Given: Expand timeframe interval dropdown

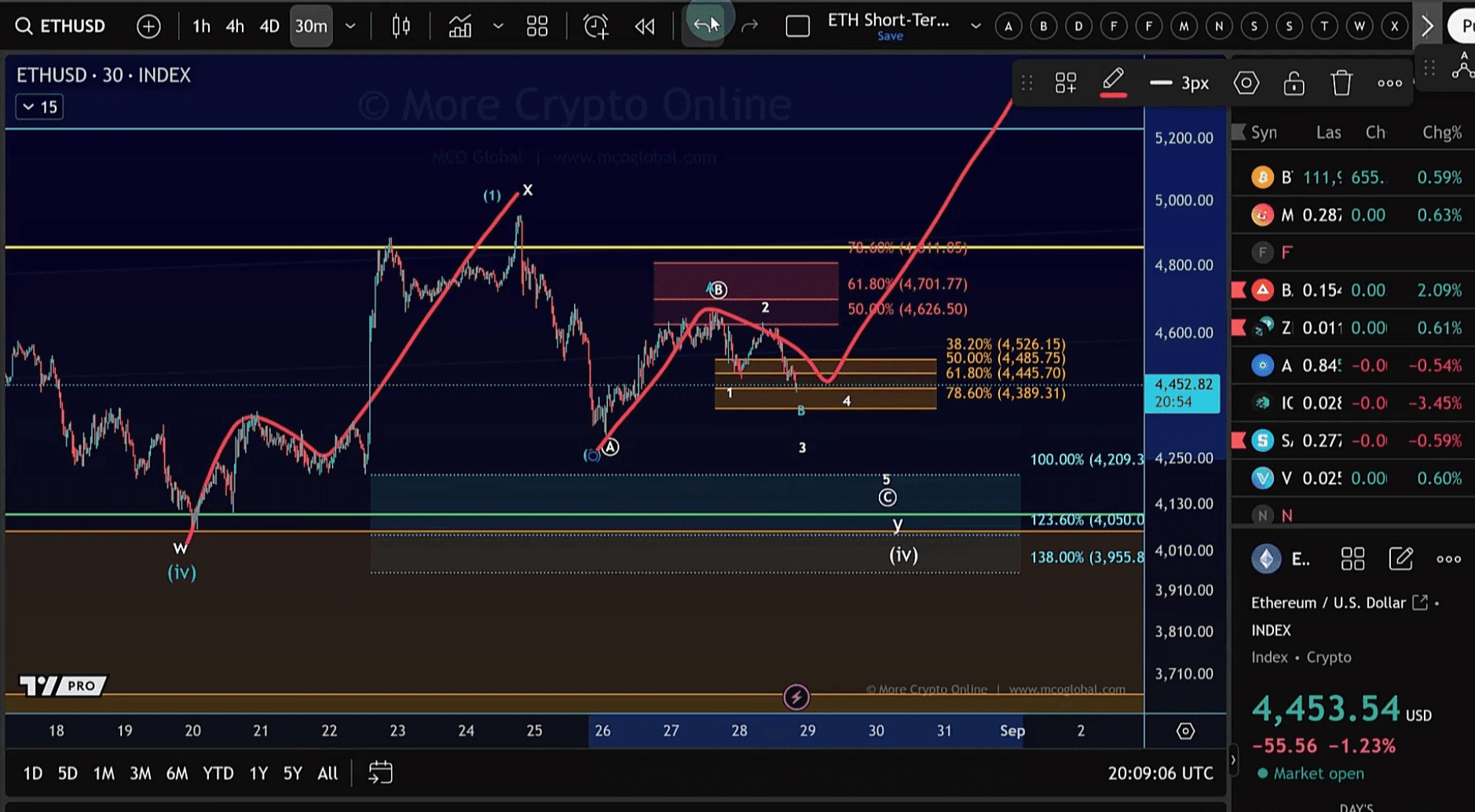Looking at the screenshot, I should point(351,26).
